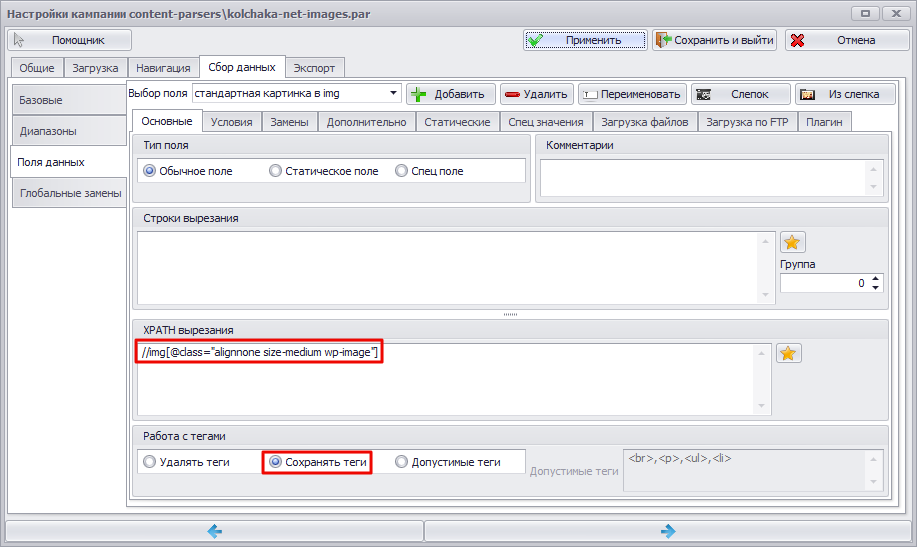Go to next page with right arrow
This screenshot has width=917, height=547.
click(x=668, y=531)
